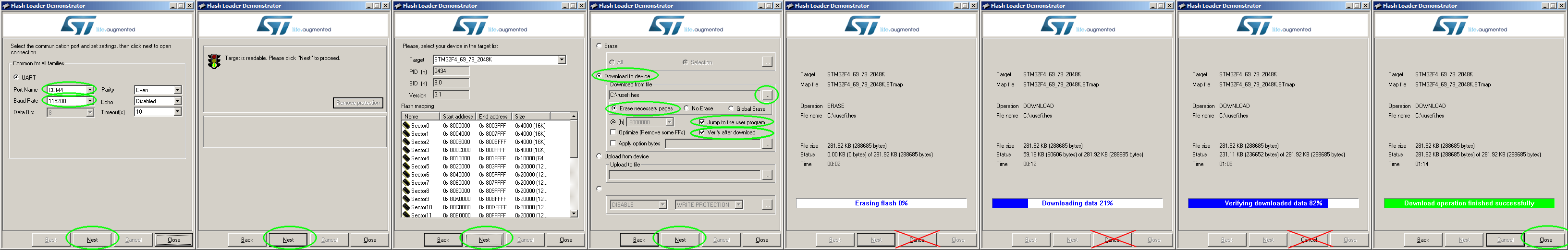Choose the Global Erase option
Image resolution: width=1568 pixels, height=250 pixels.
click(x=731, y=108)
